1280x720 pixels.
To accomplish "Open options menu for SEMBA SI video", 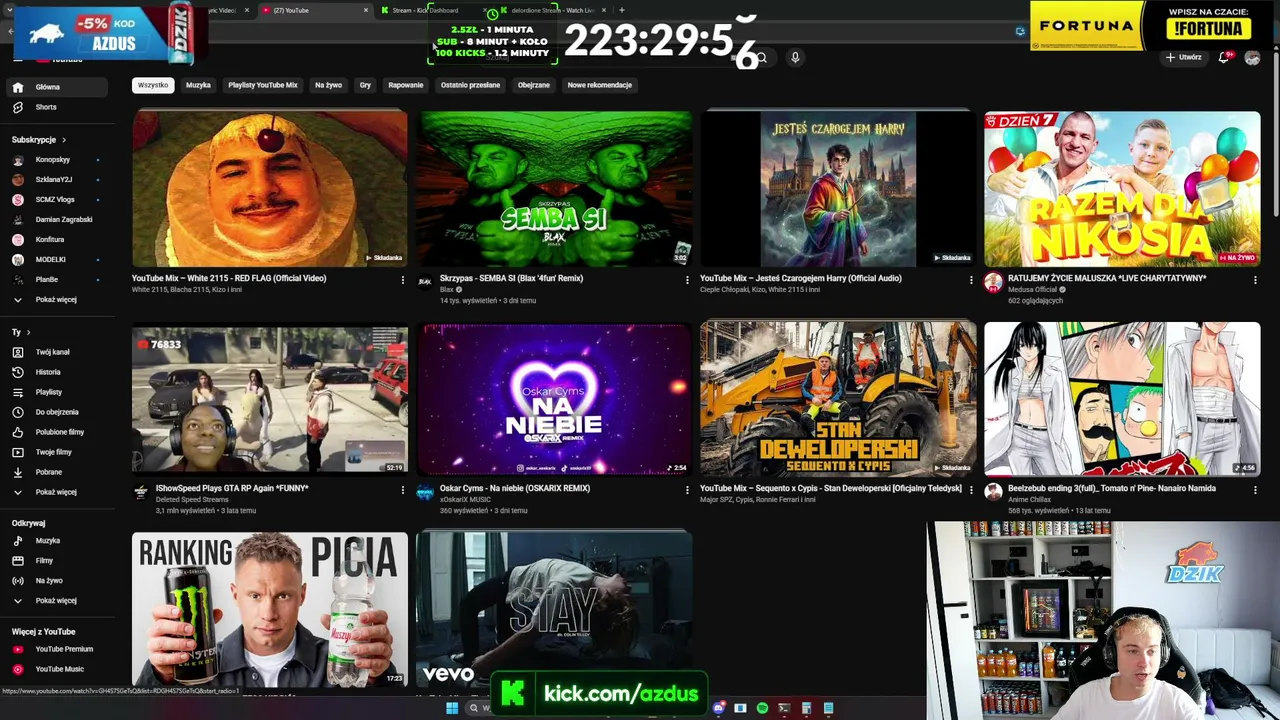I will click(x=687, y=280).
